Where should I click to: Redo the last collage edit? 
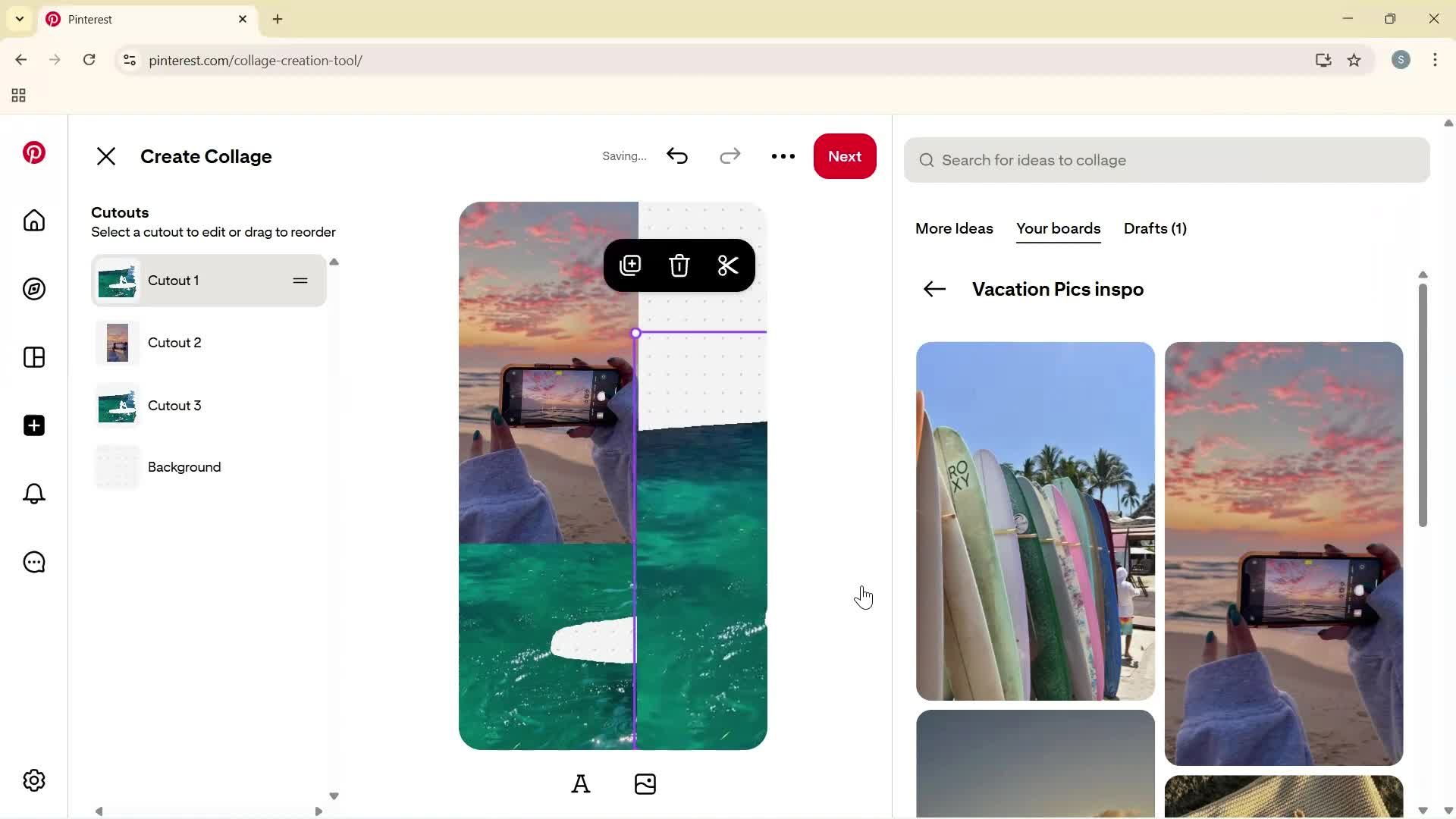[x=730, y=155]
